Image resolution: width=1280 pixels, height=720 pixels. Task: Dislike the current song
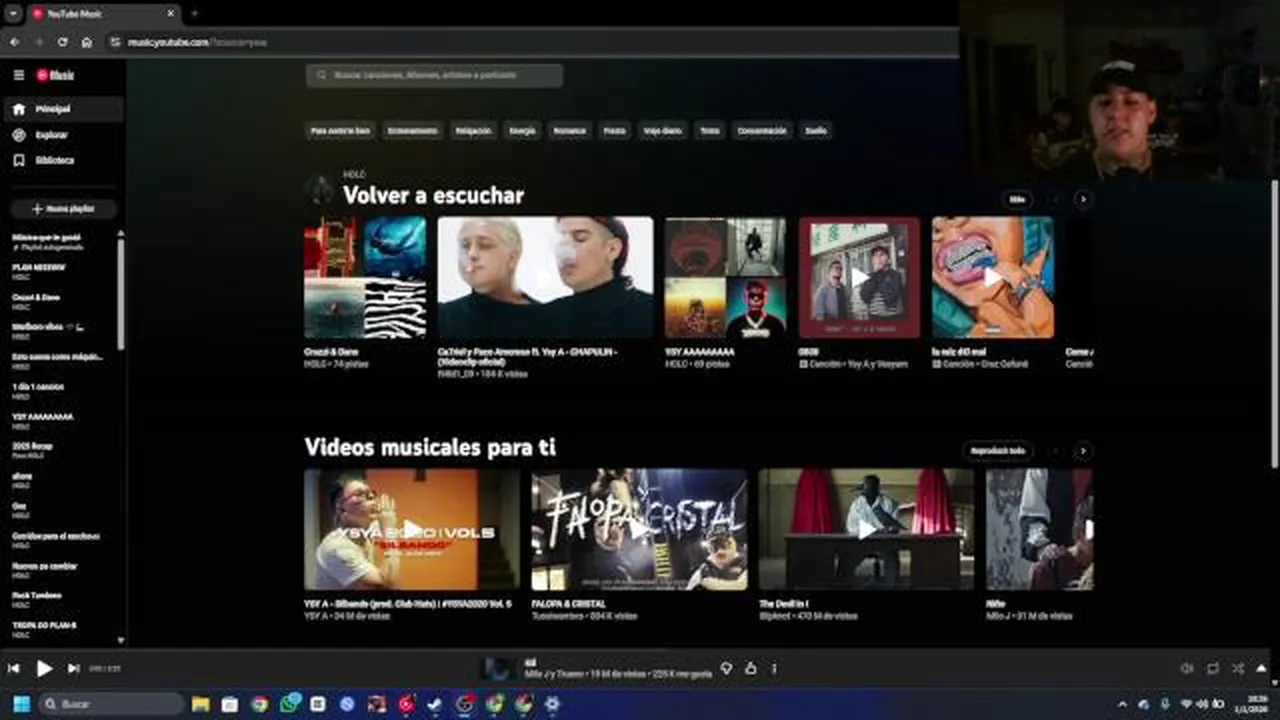[727, 668]
